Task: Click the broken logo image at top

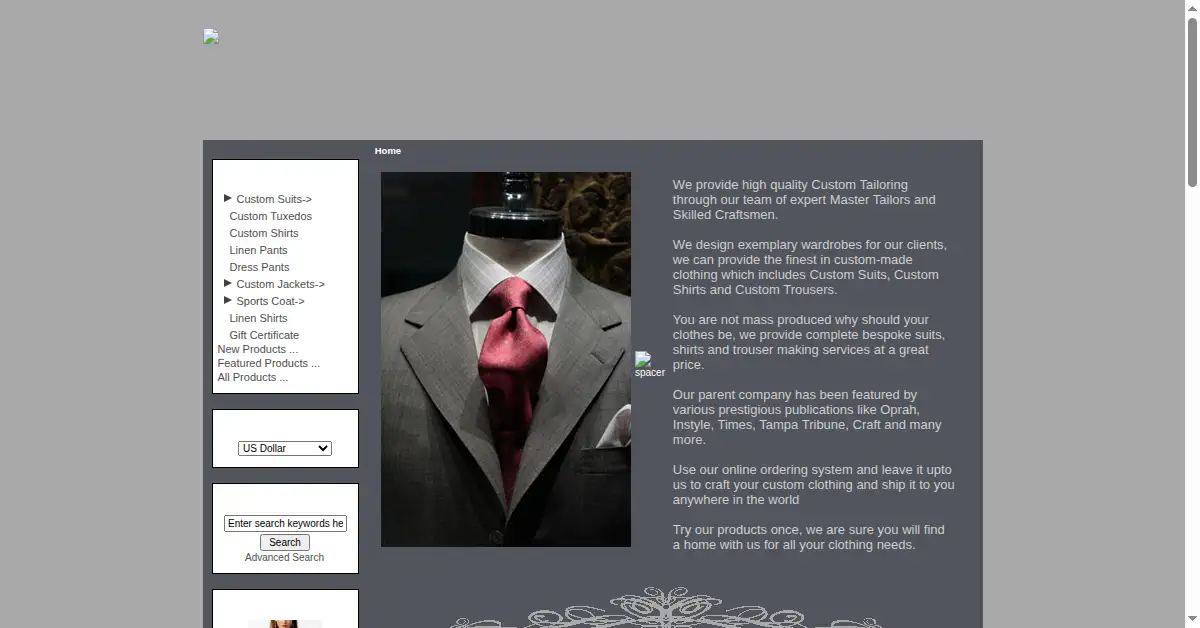Action: click(211, 37)
